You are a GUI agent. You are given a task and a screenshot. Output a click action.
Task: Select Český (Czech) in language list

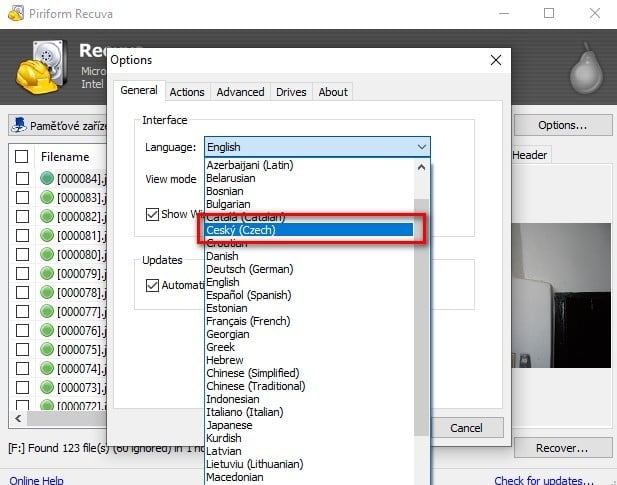[309, 230]
